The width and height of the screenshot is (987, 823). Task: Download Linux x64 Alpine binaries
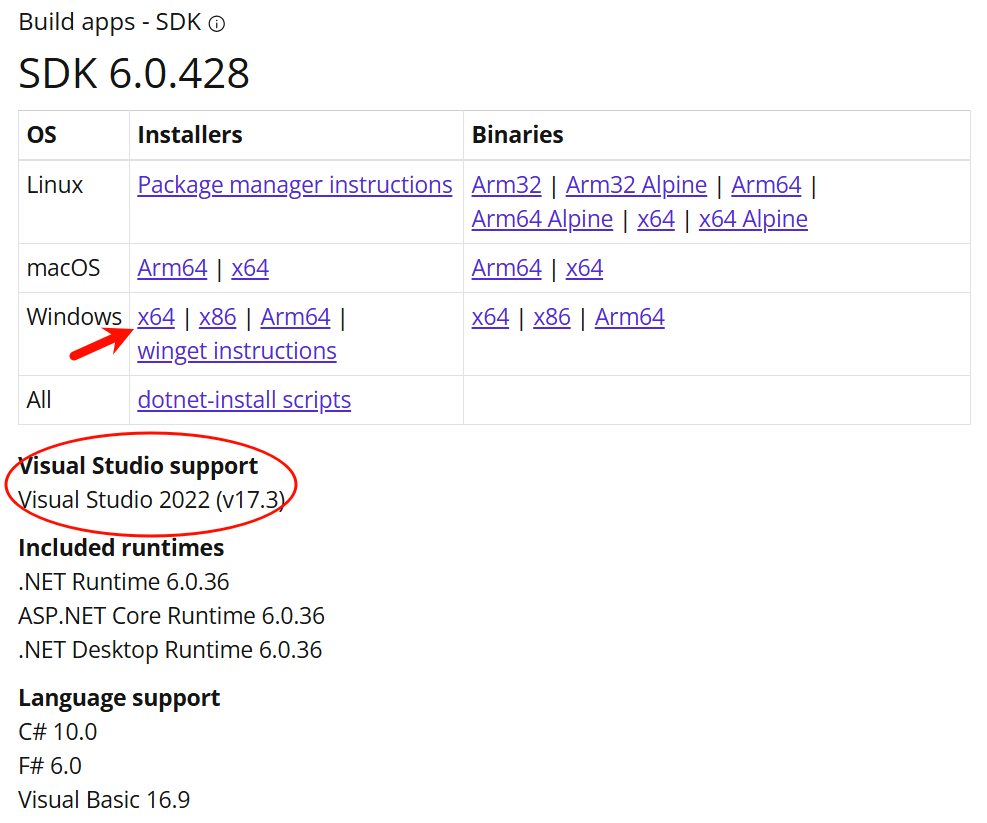753,219
